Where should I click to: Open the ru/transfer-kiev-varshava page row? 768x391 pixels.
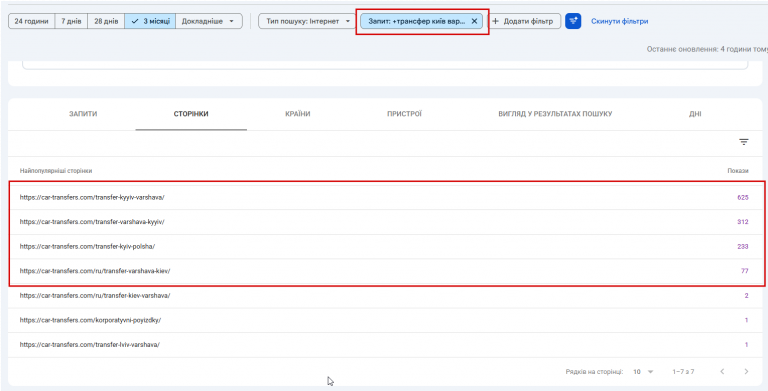click(x=386, y=296)
